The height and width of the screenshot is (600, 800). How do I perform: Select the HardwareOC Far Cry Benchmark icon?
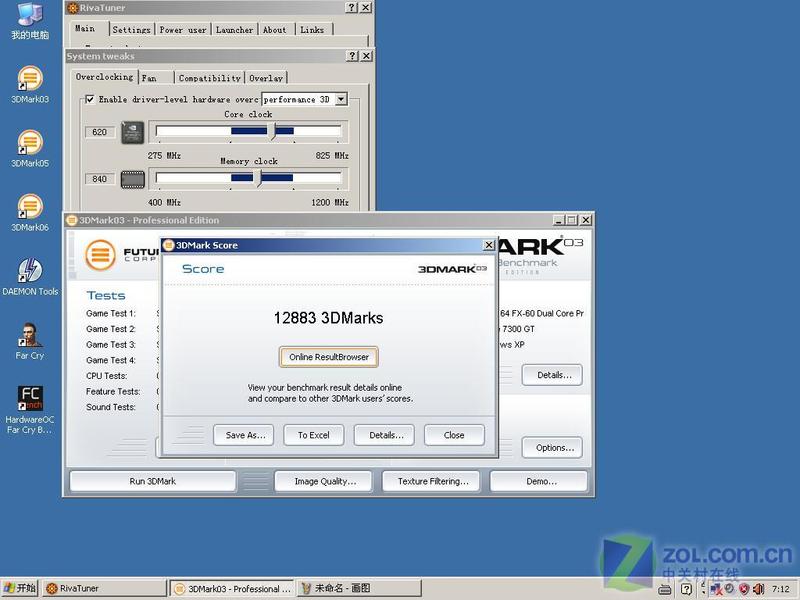[30, 410]
